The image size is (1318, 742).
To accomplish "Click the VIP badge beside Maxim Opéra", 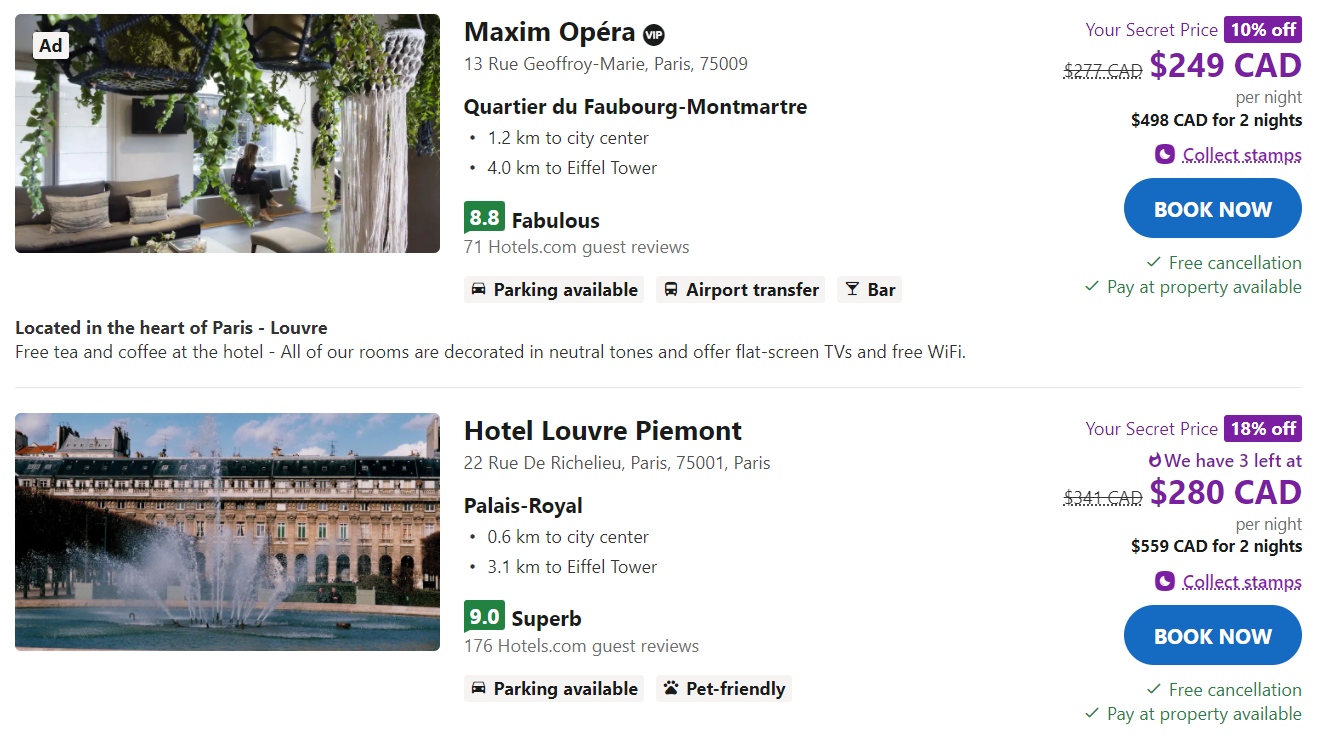I will pyautogui.click(x=654, y=34).
